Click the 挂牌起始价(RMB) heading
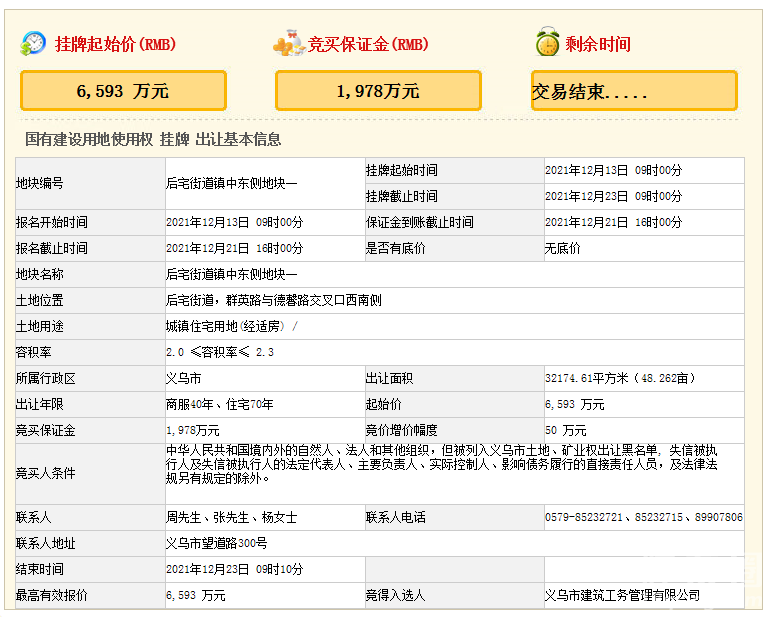The image size is (778, 617). click(x=115, y=45)
